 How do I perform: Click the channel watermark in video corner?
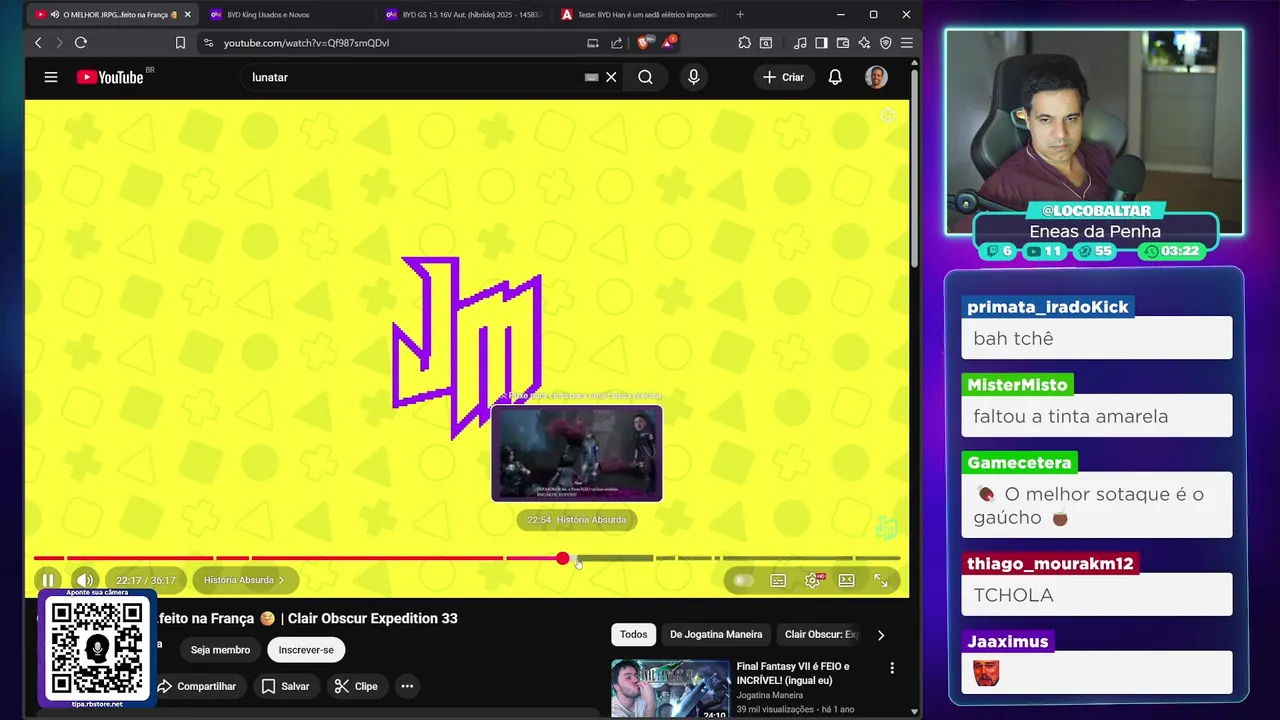click(886, 528)
